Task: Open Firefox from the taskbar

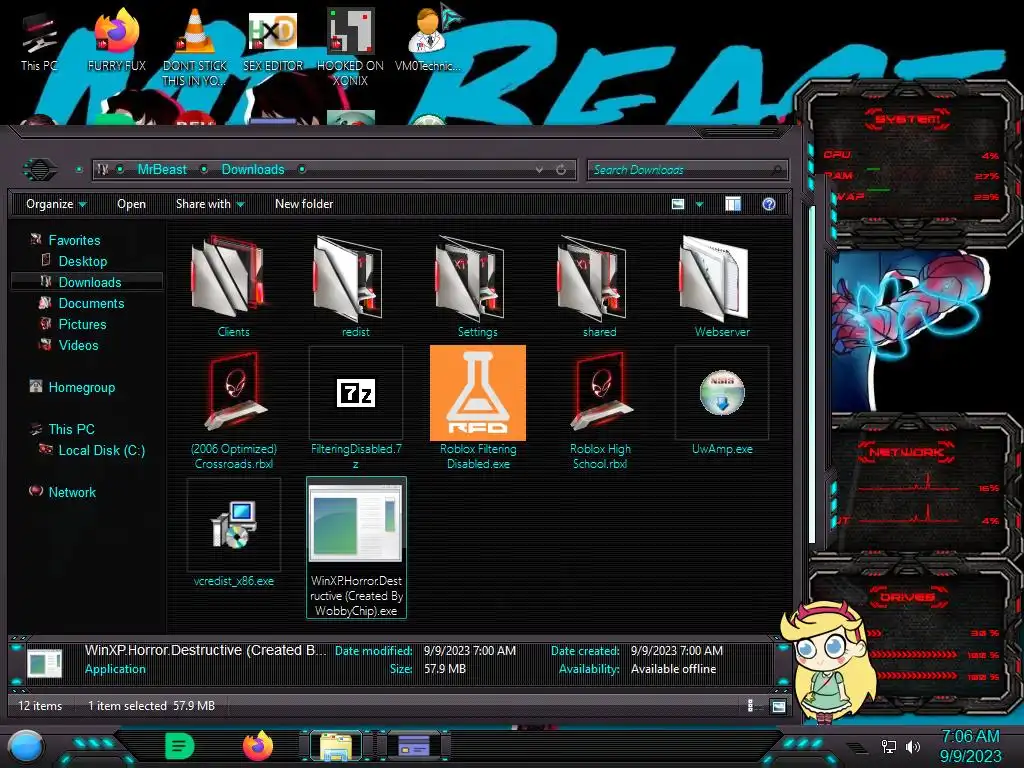Action: click(258, 746)
